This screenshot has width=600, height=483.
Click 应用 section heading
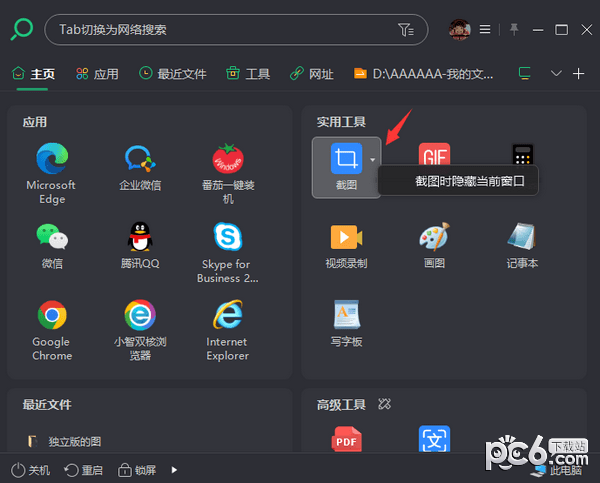tap(35, 122)
